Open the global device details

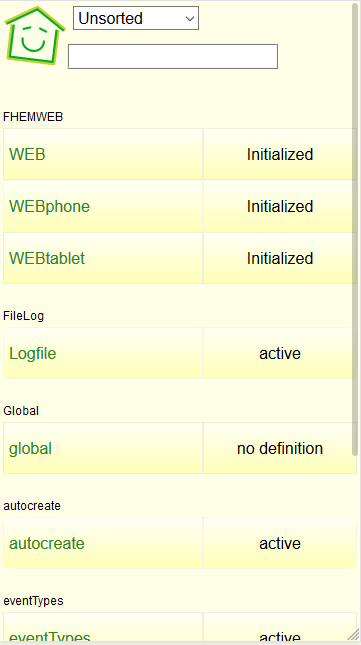point(30,448)
